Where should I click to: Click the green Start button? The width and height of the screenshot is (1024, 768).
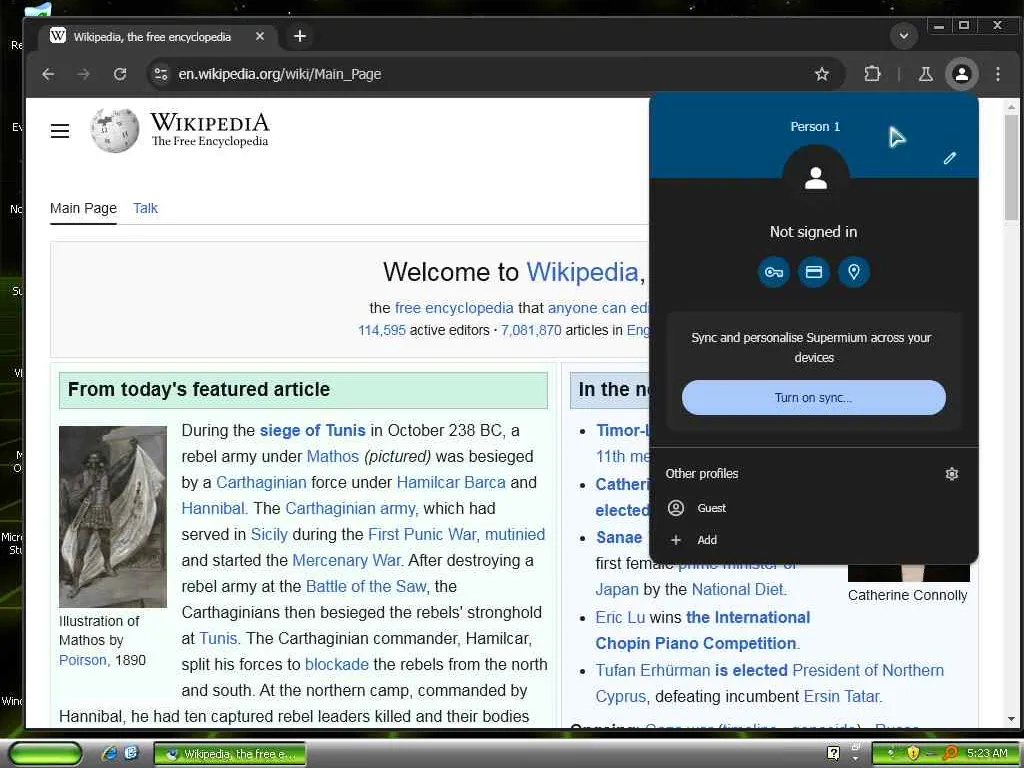click(44, 754)
